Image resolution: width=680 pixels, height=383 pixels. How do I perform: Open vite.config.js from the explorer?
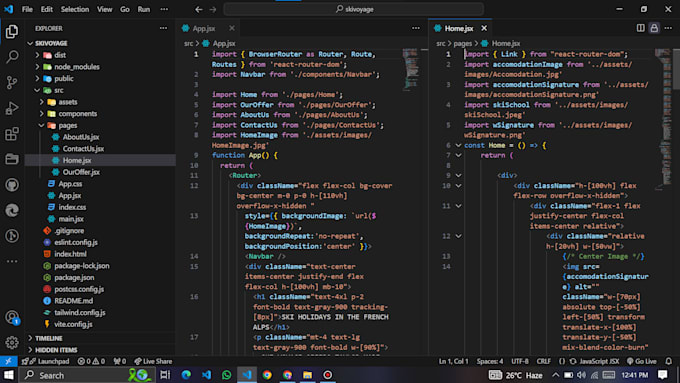click(101, 324)
